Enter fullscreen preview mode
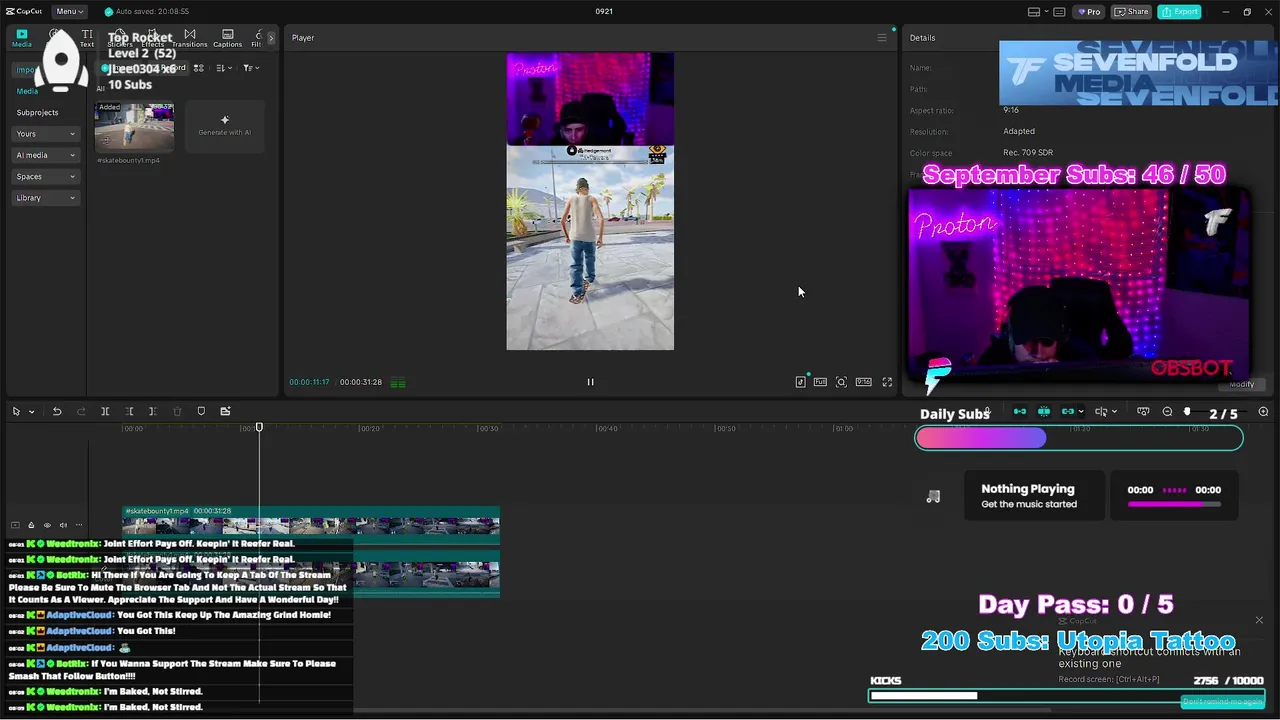Image resolution: width=1280 pixels, height=720 pixels. coord(887,382)
